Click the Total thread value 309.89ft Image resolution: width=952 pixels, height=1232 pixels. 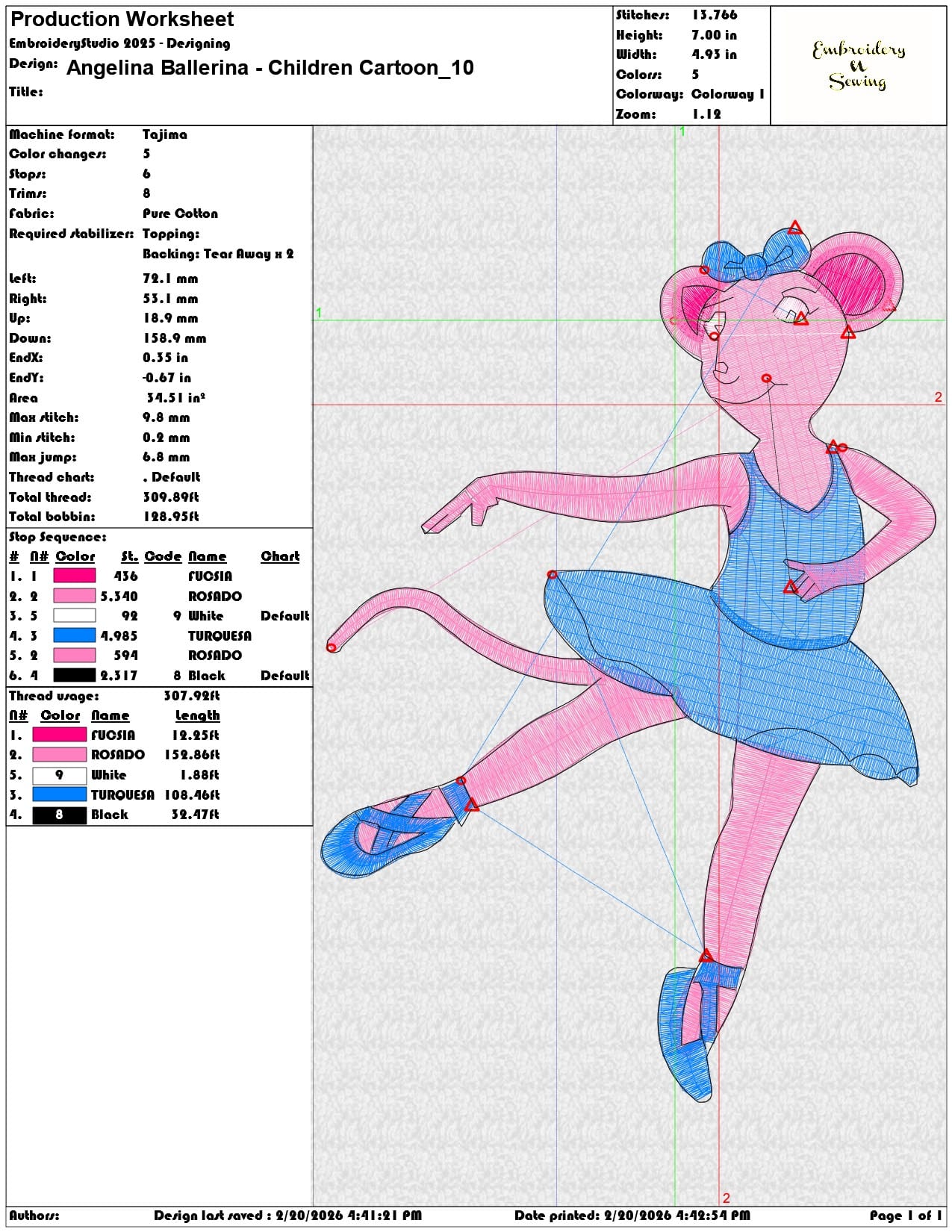(171, 497)
